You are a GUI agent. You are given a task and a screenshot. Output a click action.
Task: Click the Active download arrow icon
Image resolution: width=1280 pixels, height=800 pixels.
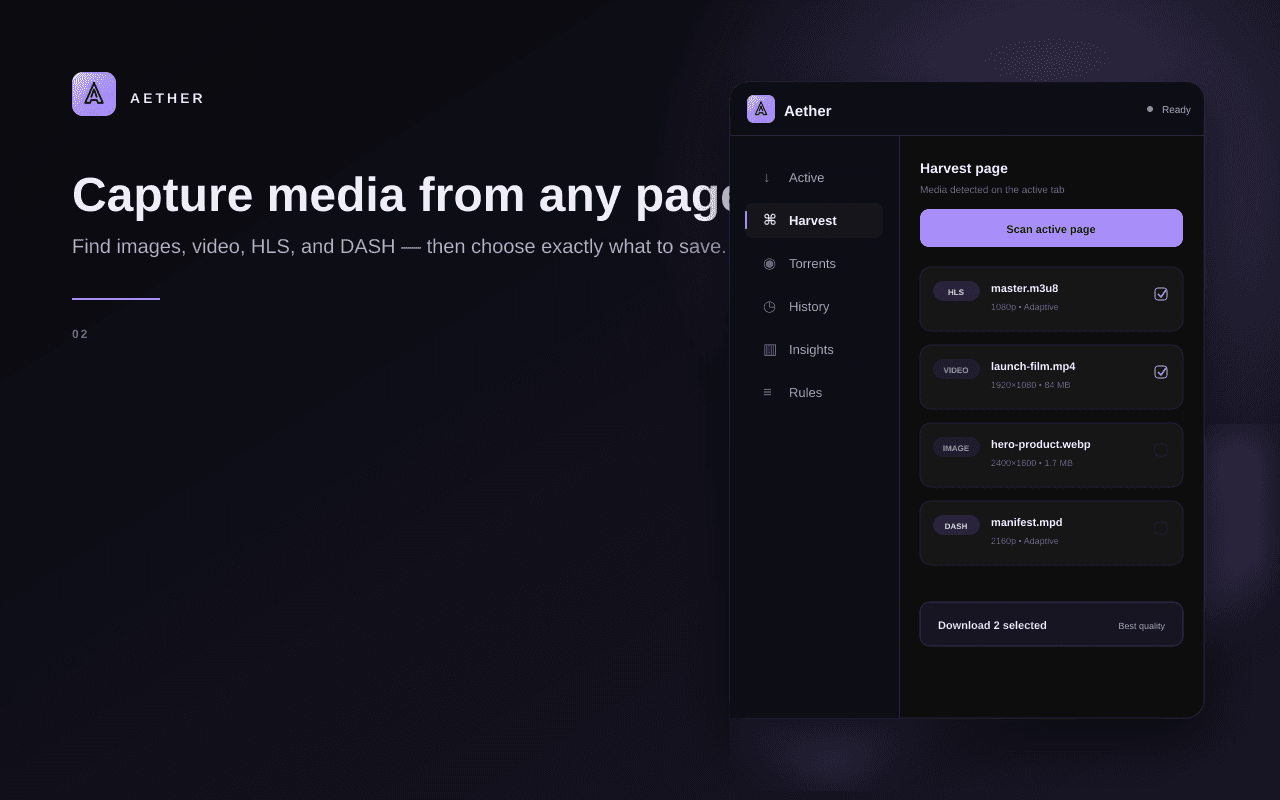pyautogui.click(x=767, y=177)
